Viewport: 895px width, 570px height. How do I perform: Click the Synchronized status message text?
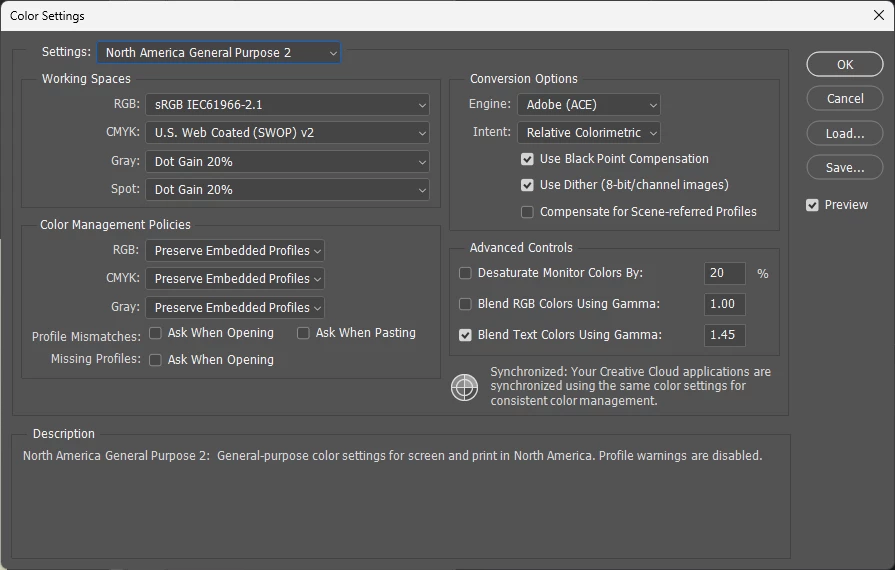pos(630,386)
